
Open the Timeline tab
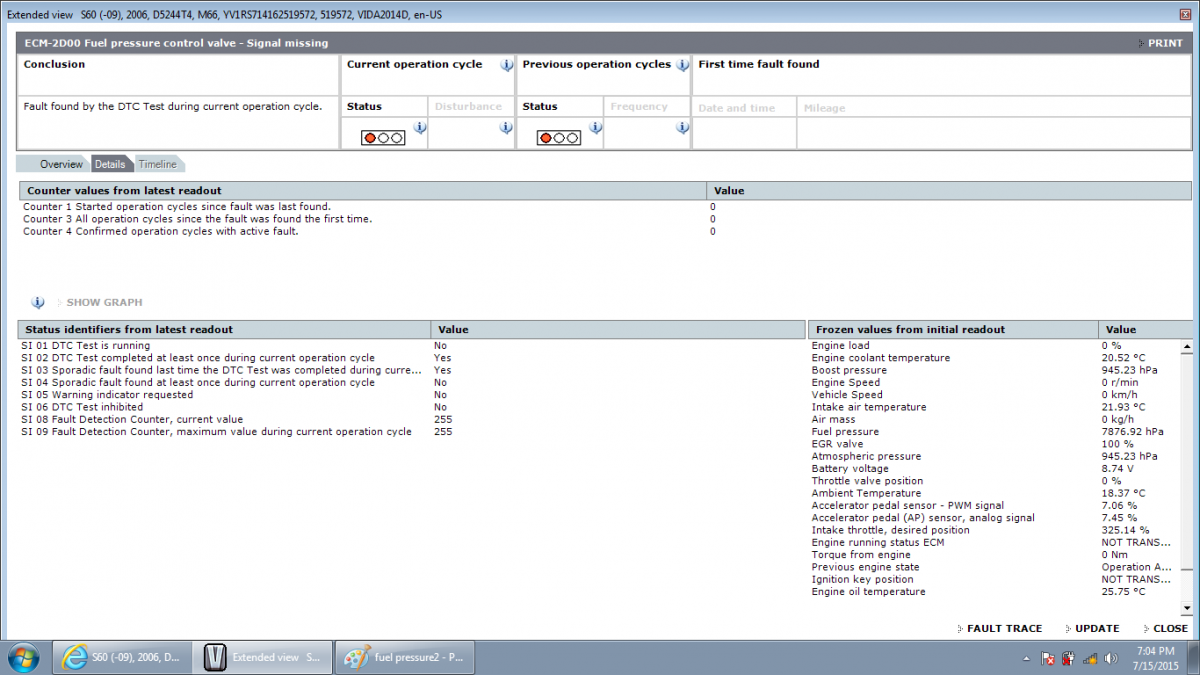click(x=157, y=164)
